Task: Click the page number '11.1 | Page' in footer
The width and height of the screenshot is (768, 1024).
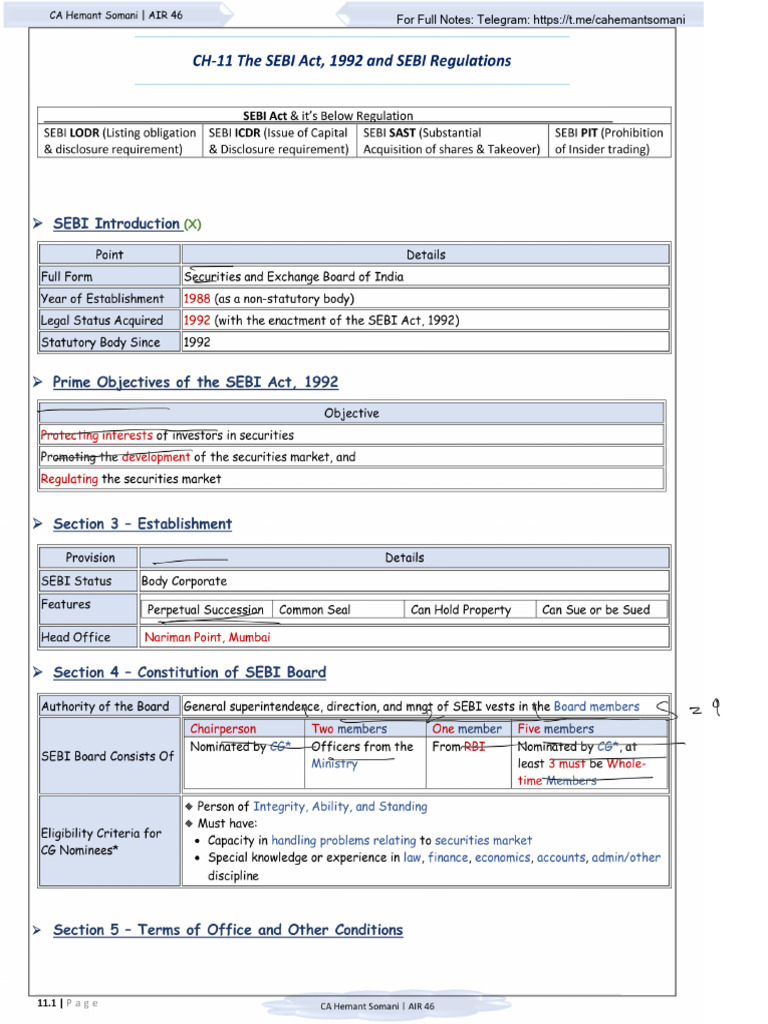Action: [x=67, y=1002]
